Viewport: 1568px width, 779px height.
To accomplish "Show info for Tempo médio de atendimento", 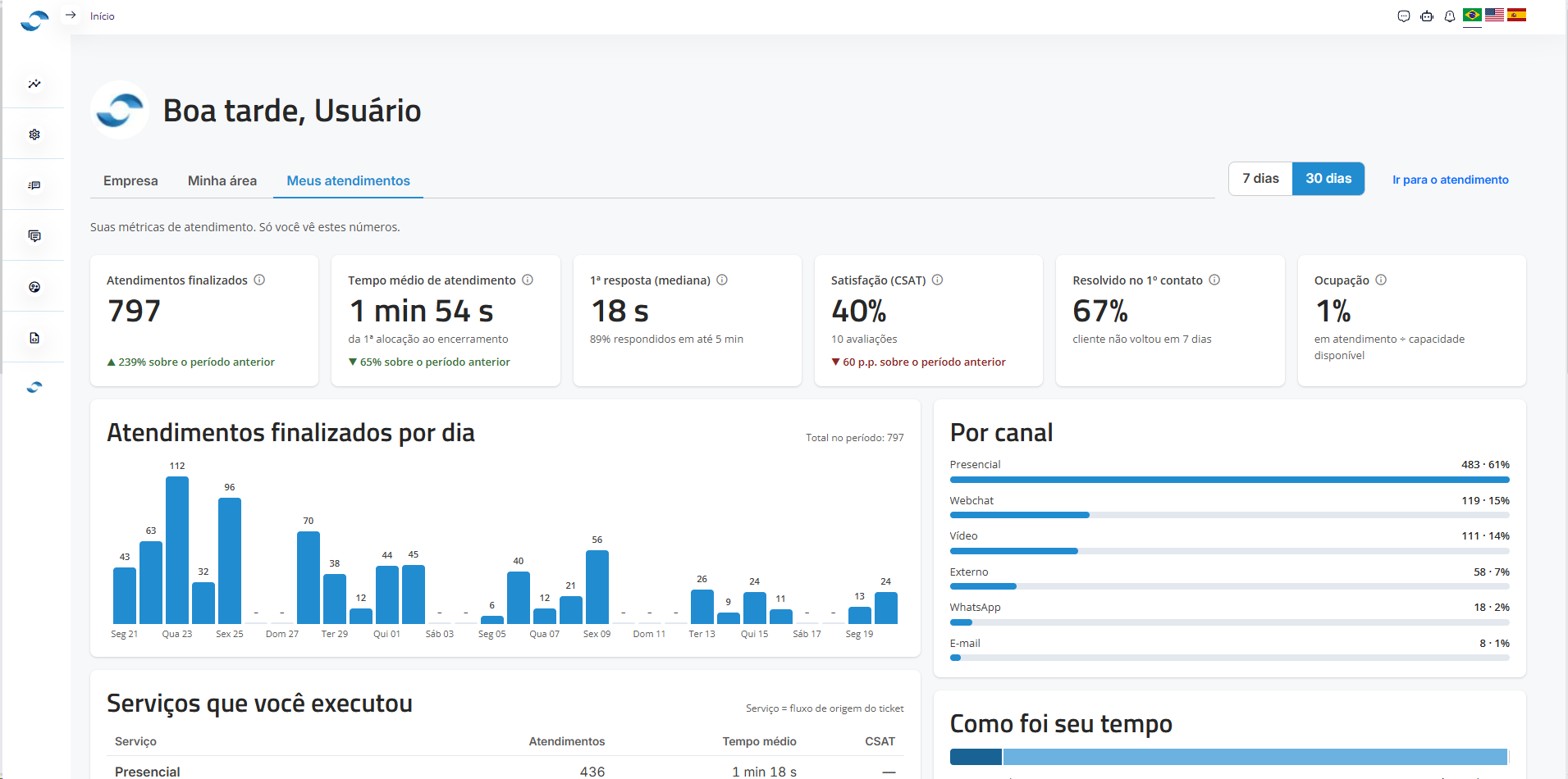I will [x=528, y=280].
